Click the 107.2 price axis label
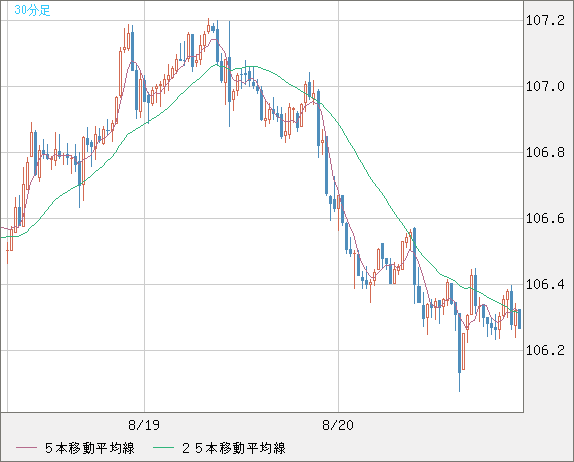The height and width of the screenshot is (462, 574). click(x=545, y=21)
